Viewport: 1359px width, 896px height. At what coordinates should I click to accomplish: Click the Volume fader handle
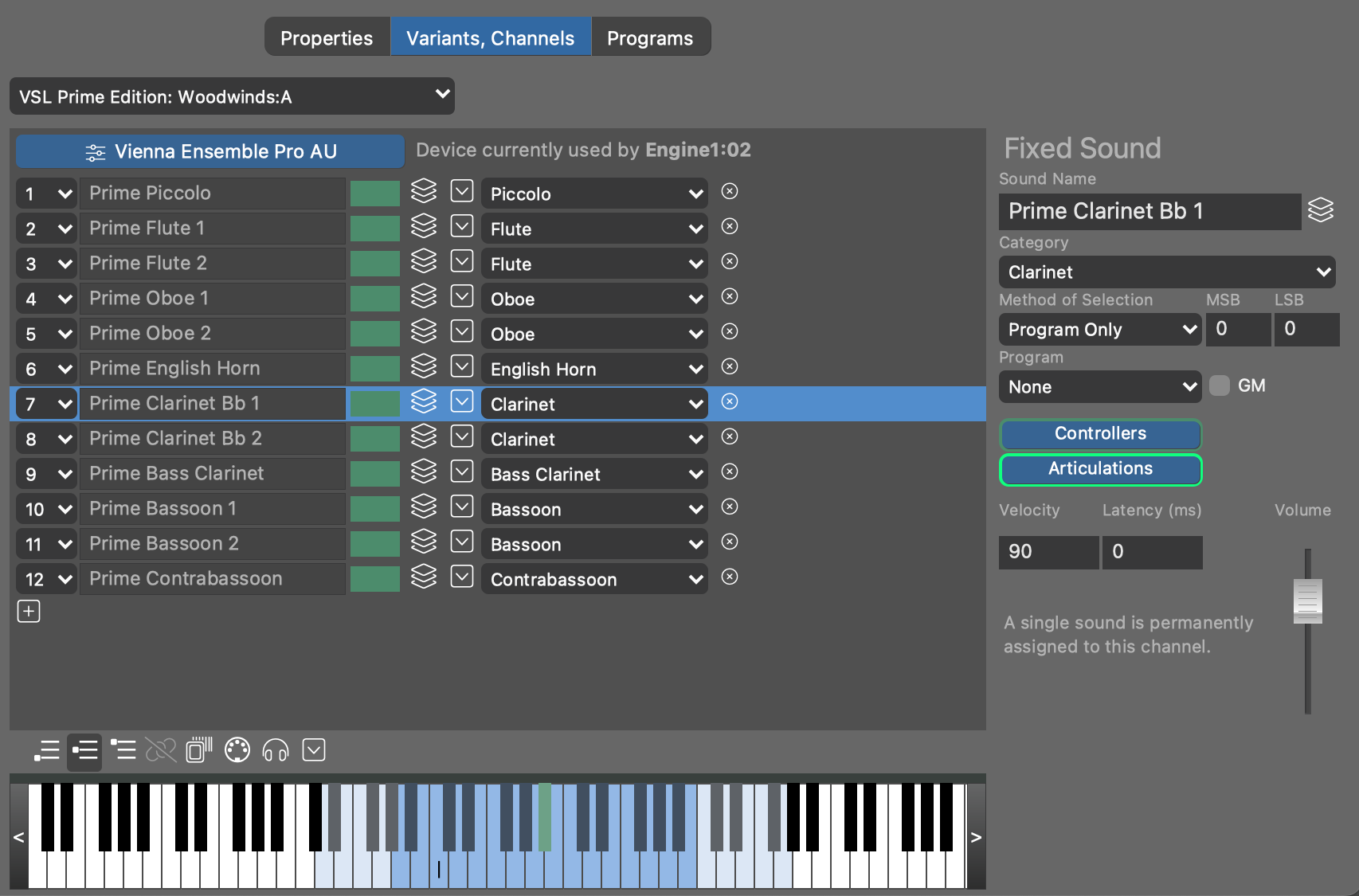pos(1307,601)
